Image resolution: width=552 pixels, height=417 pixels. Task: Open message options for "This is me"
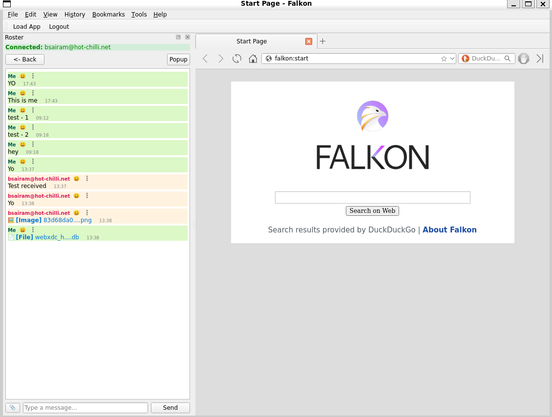pyautogui.click(x=33, y=93)
